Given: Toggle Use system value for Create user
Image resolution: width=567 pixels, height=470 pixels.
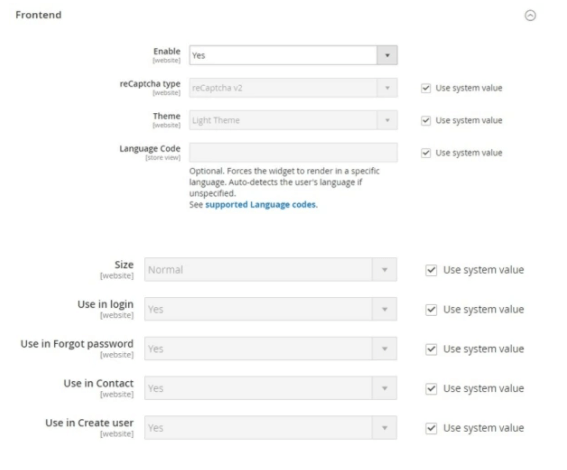Looking at the screenshot, I should [431, 428].
